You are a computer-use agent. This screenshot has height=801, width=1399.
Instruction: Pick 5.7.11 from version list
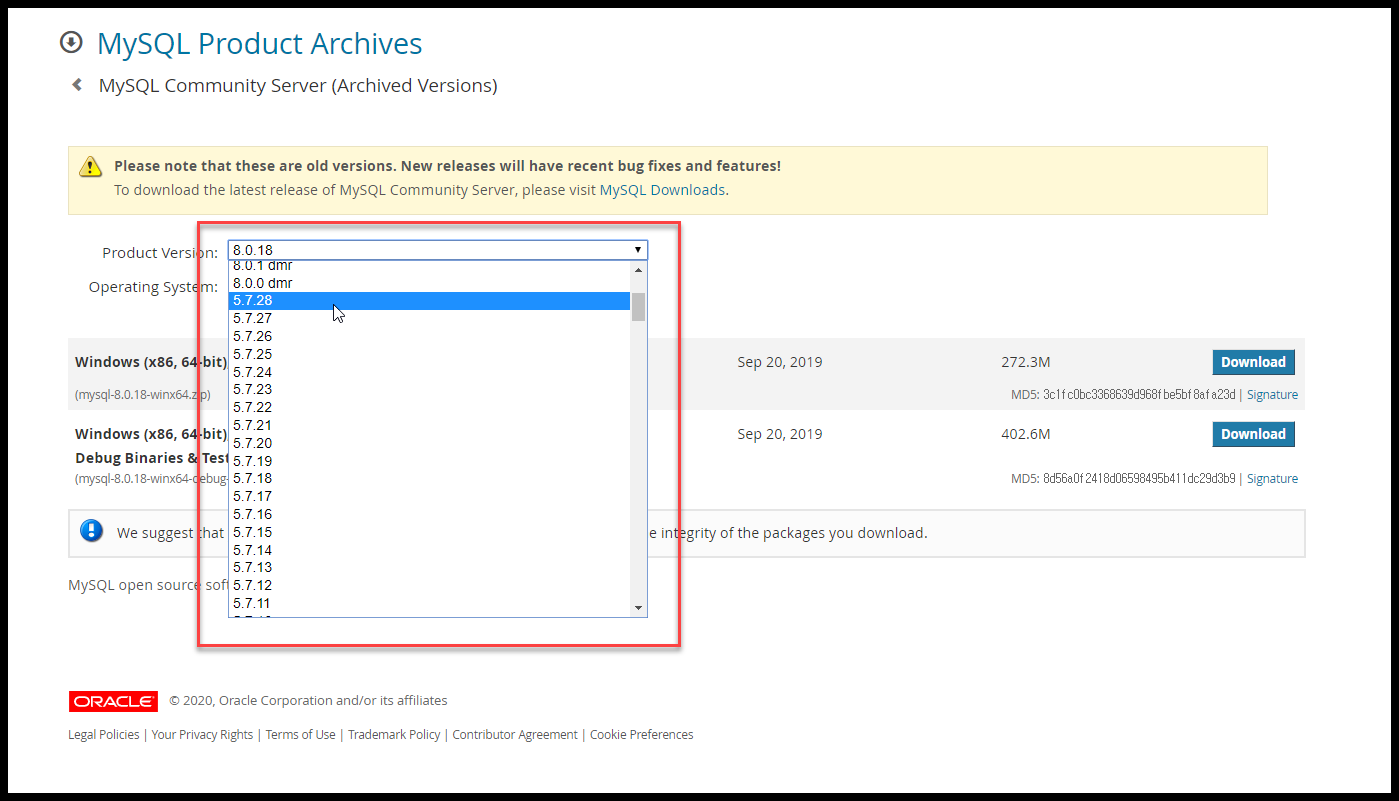(x=429, y=603)
